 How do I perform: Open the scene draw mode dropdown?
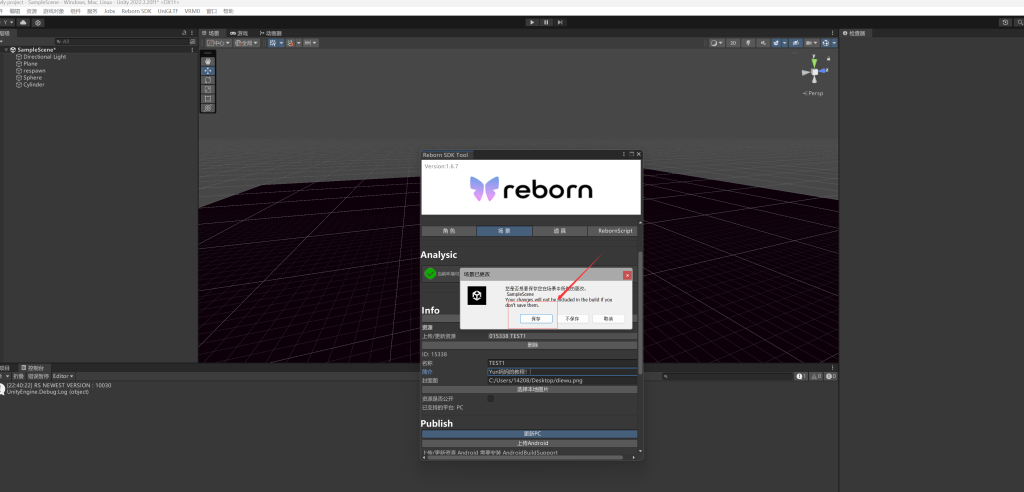click(717, 43)
